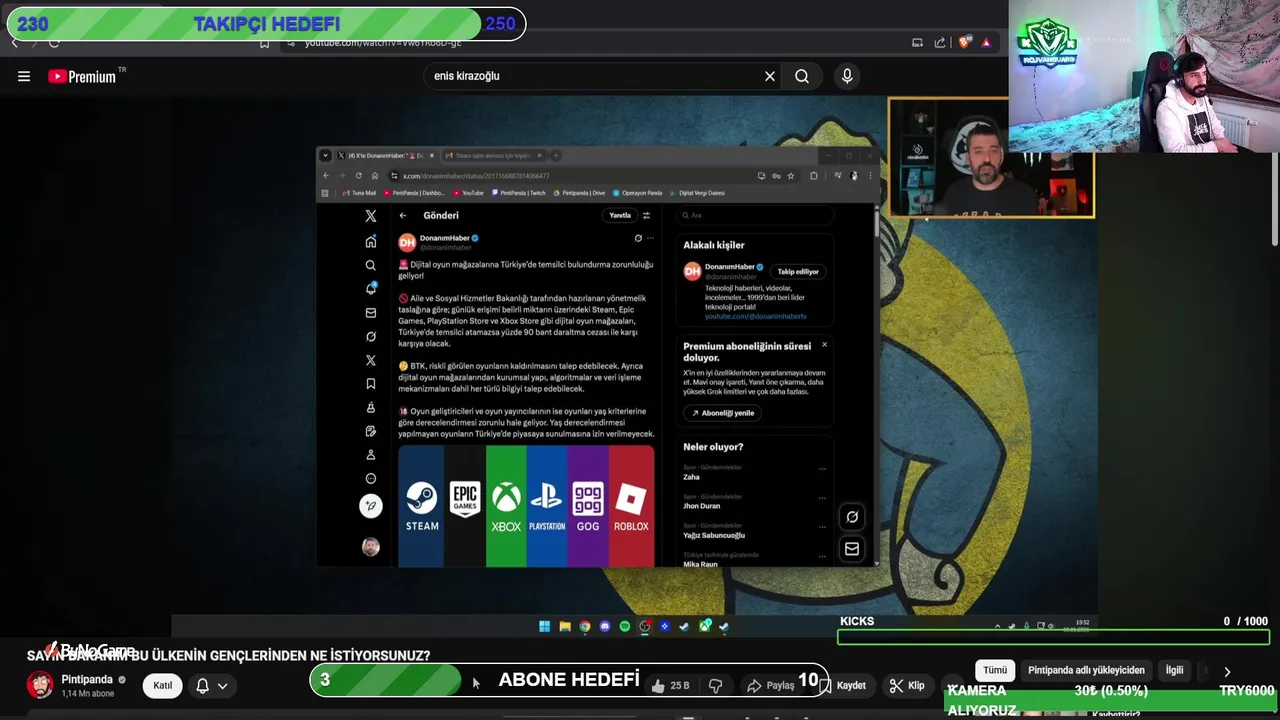Switch to the Steam satın alımınız tab
This screenshot has height=720, width=1280.
[x=493, y=156]
